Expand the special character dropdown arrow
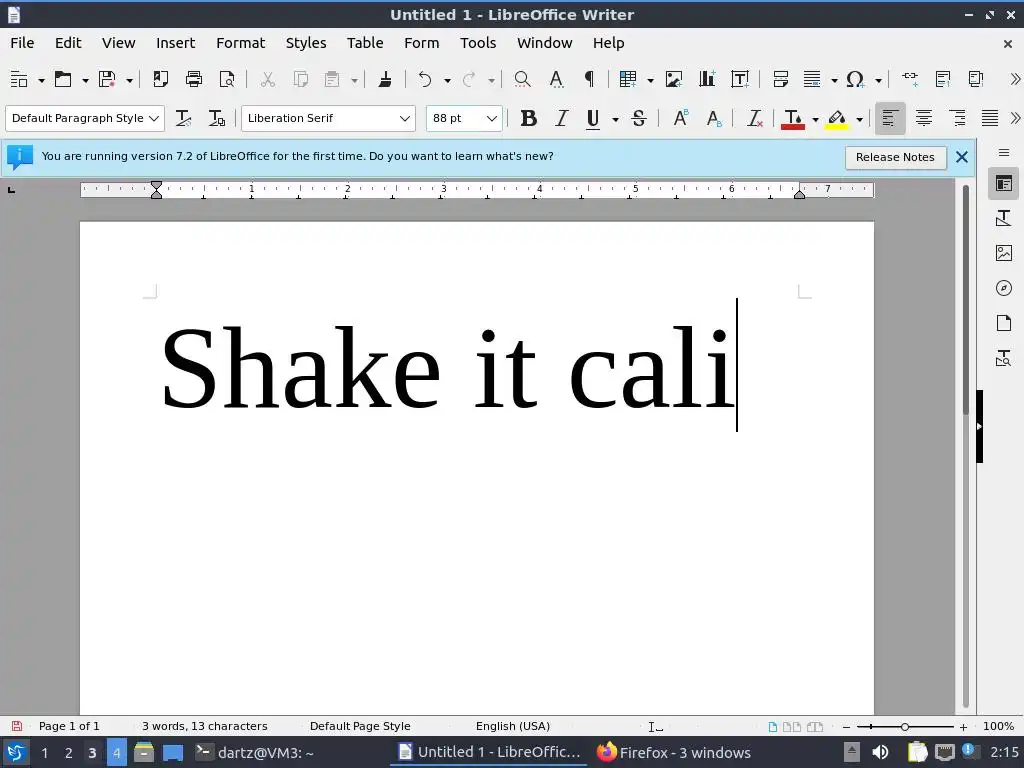Viewport: 1024px width, 768px height. pyautogui.click(x=878, y=80)
